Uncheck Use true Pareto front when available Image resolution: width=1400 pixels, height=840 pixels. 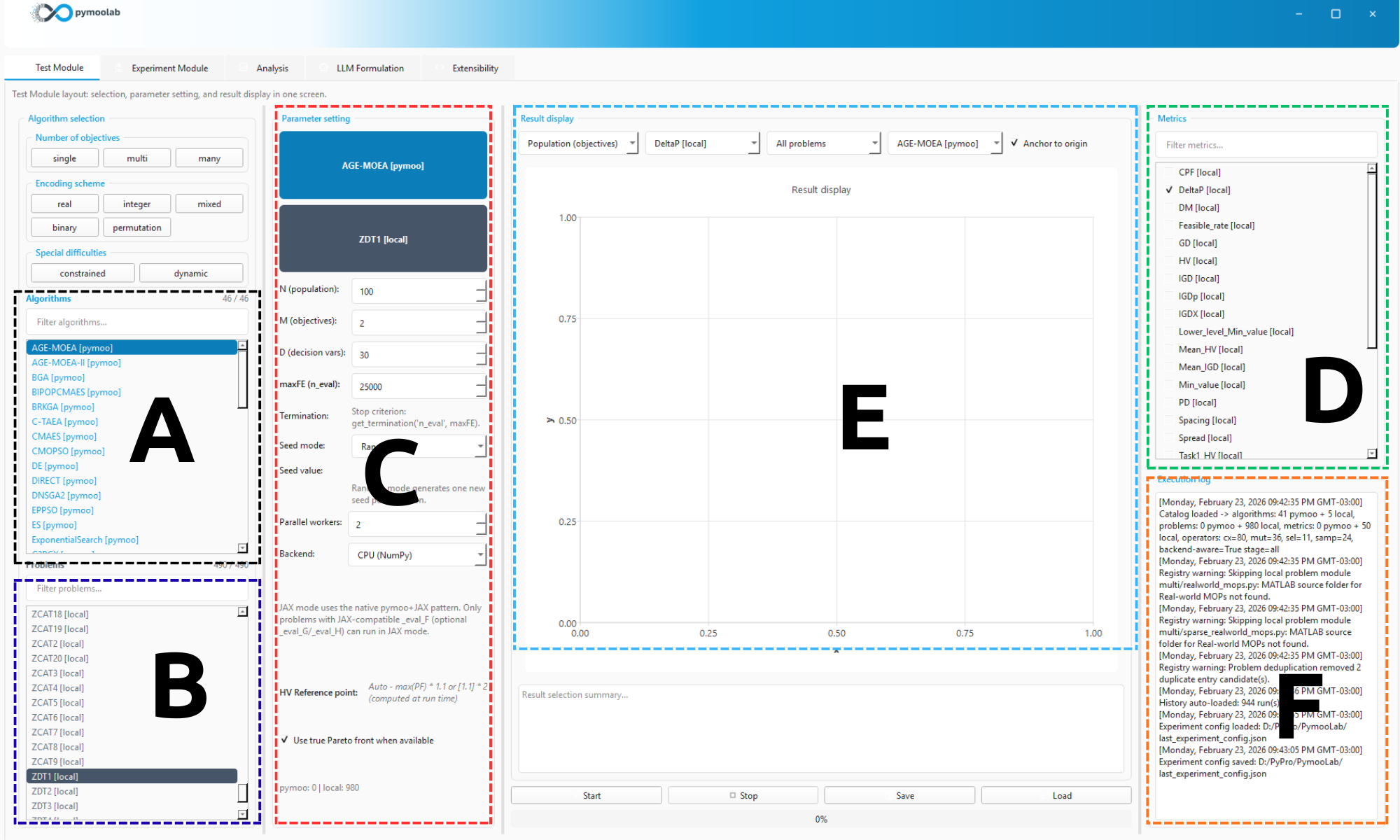point(285,740)
